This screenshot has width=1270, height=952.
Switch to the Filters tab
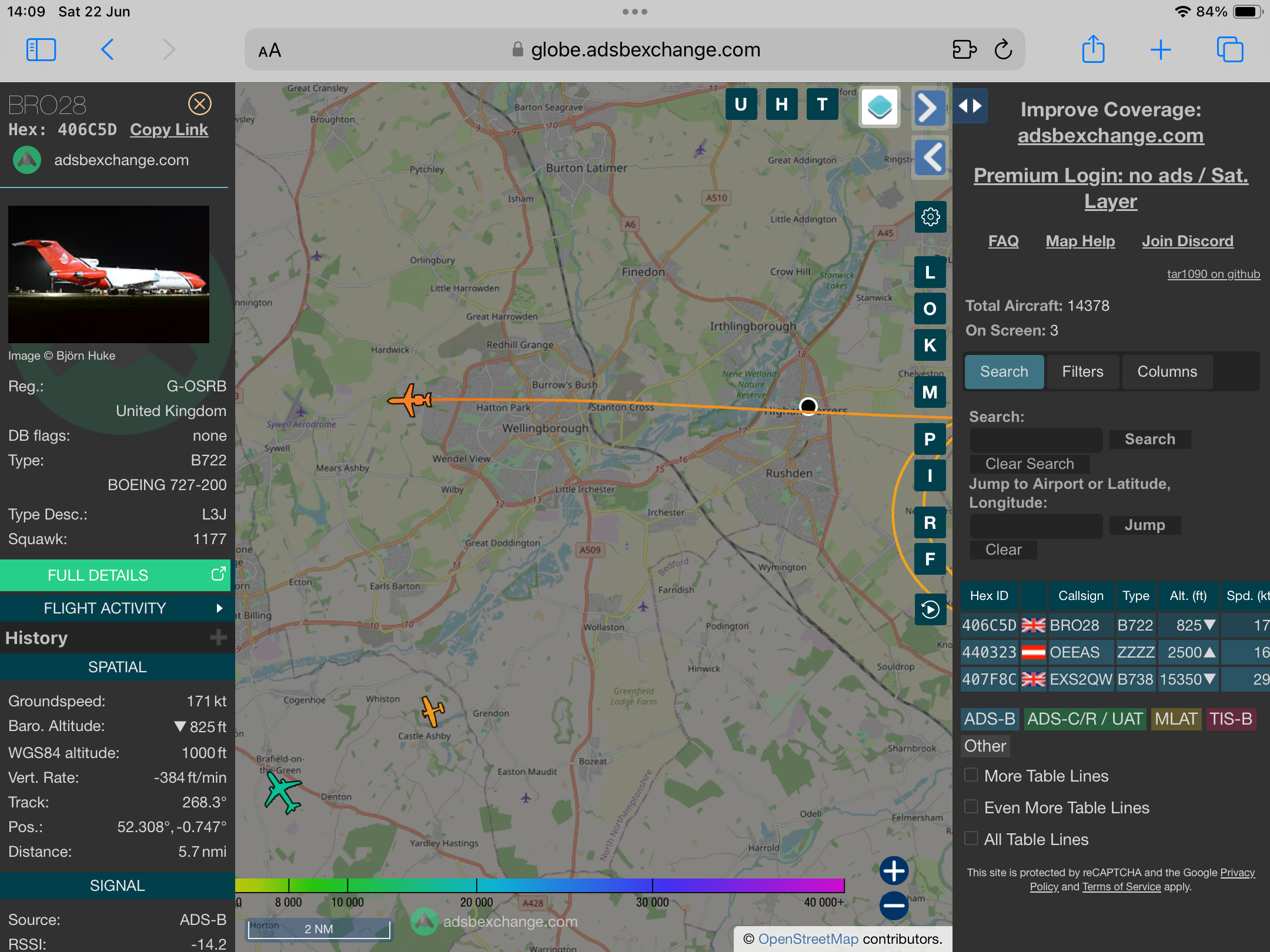[1082, 371]
